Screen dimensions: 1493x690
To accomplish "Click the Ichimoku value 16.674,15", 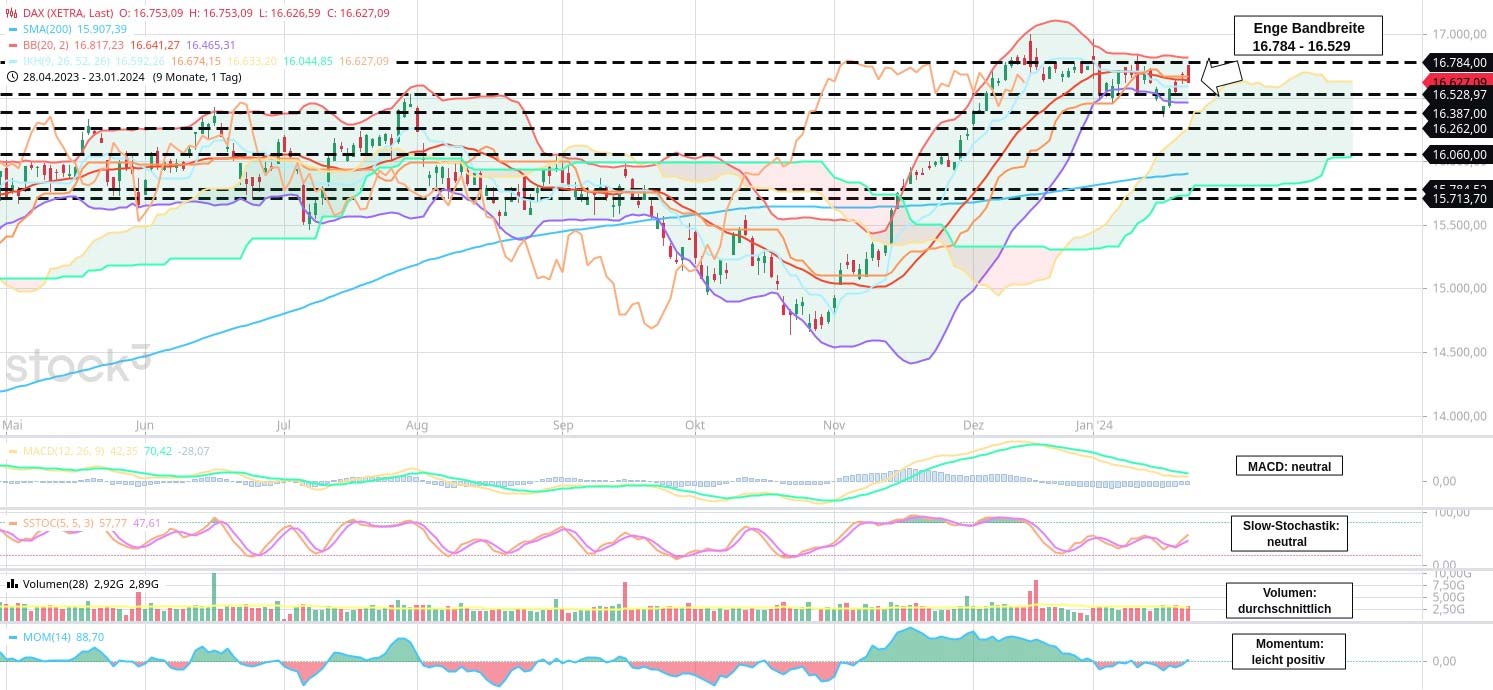I will tap(196, 61).
